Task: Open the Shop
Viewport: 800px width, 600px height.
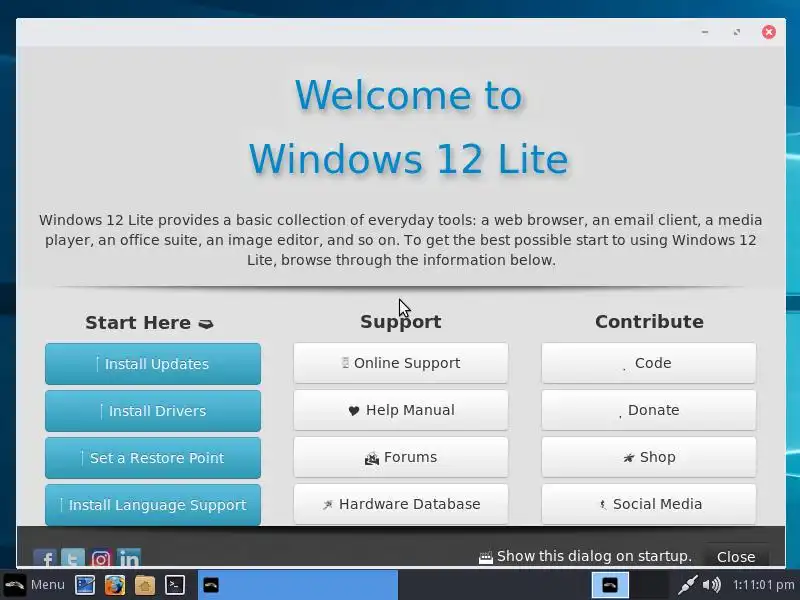Action: pos(649,457)
